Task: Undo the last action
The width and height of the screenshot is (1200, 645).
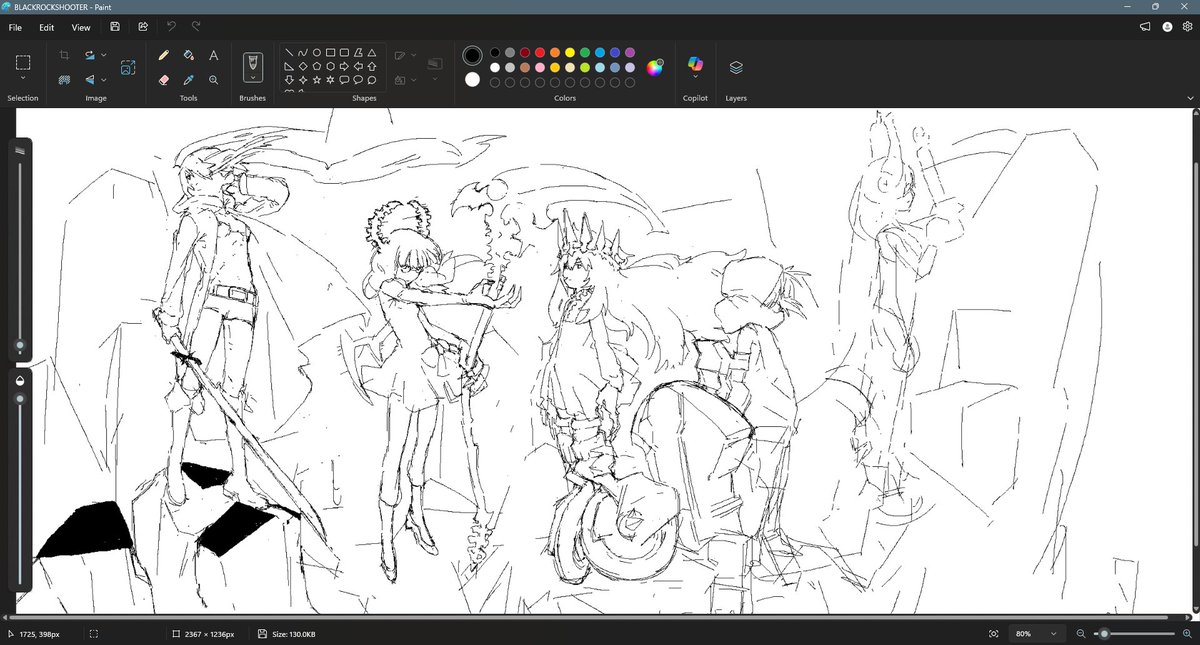Action: (x=171, y=27)
